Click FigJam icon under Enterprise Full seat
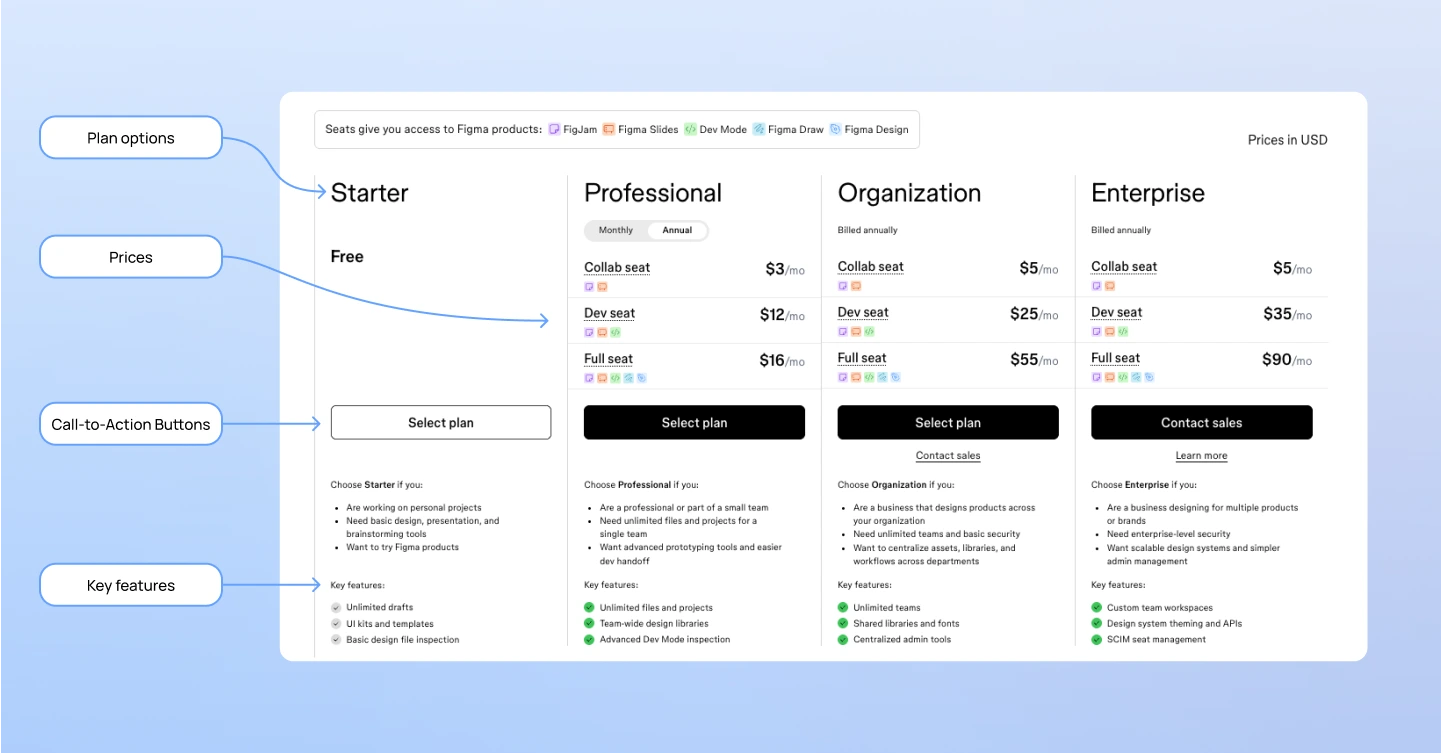The width and height of the screenshot is (1441, 753). pyautogui.click(x=1096, y=377)
